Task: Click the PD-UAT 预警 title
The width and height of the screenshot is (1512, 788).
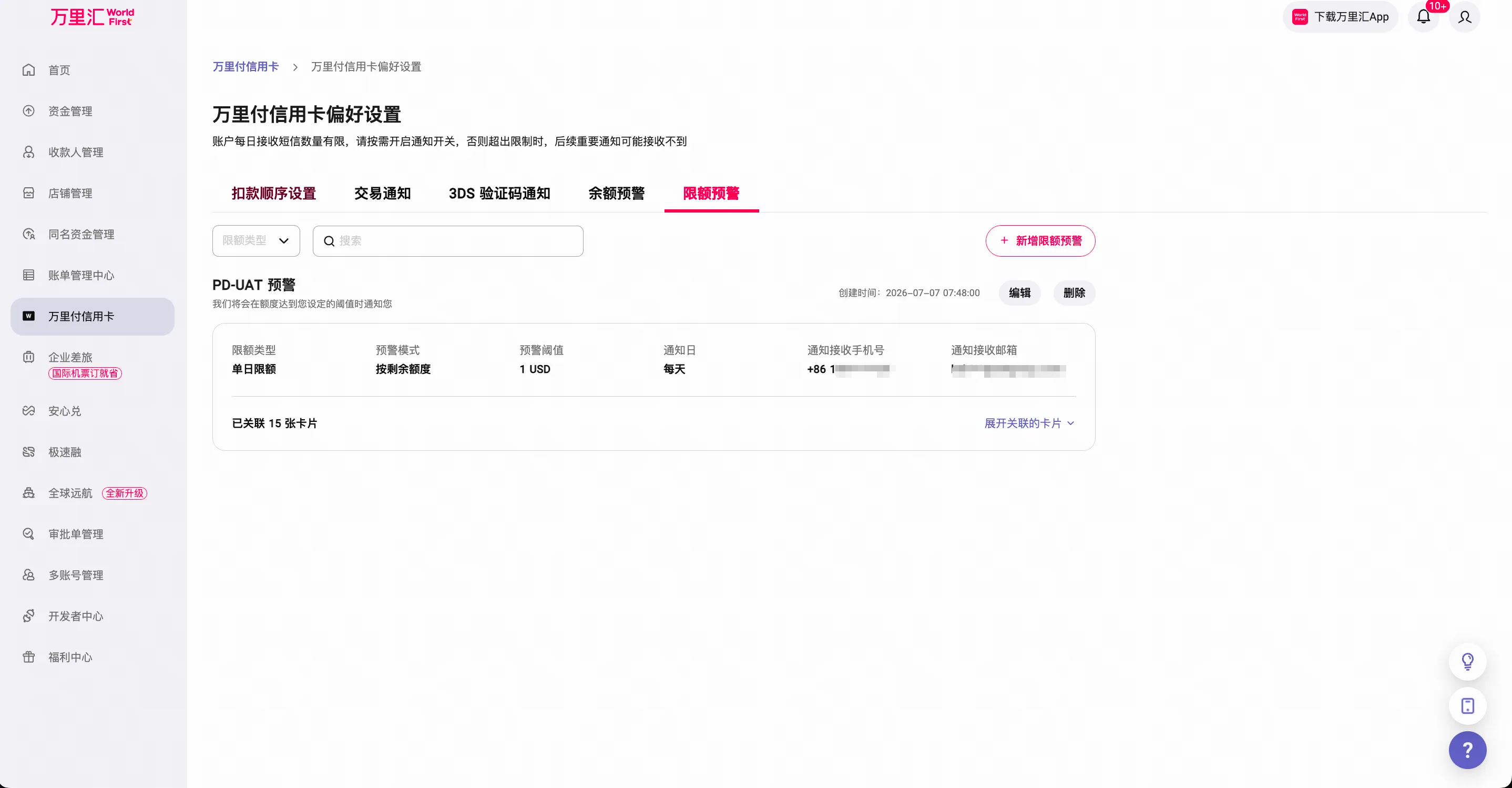Action: pyautogui.click(x=253, y=285)
